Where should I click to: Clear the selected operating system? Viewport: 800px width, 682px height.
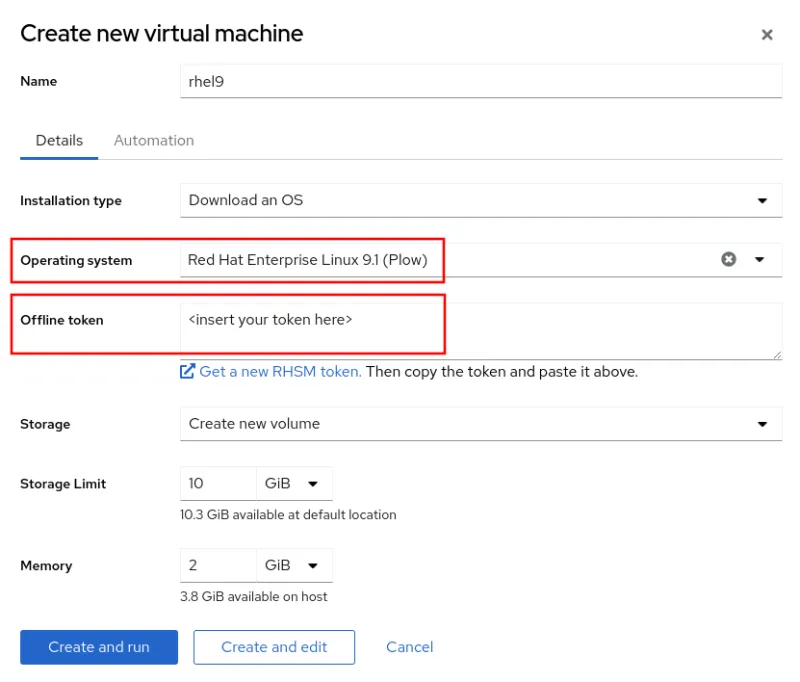tap(730, 259)
